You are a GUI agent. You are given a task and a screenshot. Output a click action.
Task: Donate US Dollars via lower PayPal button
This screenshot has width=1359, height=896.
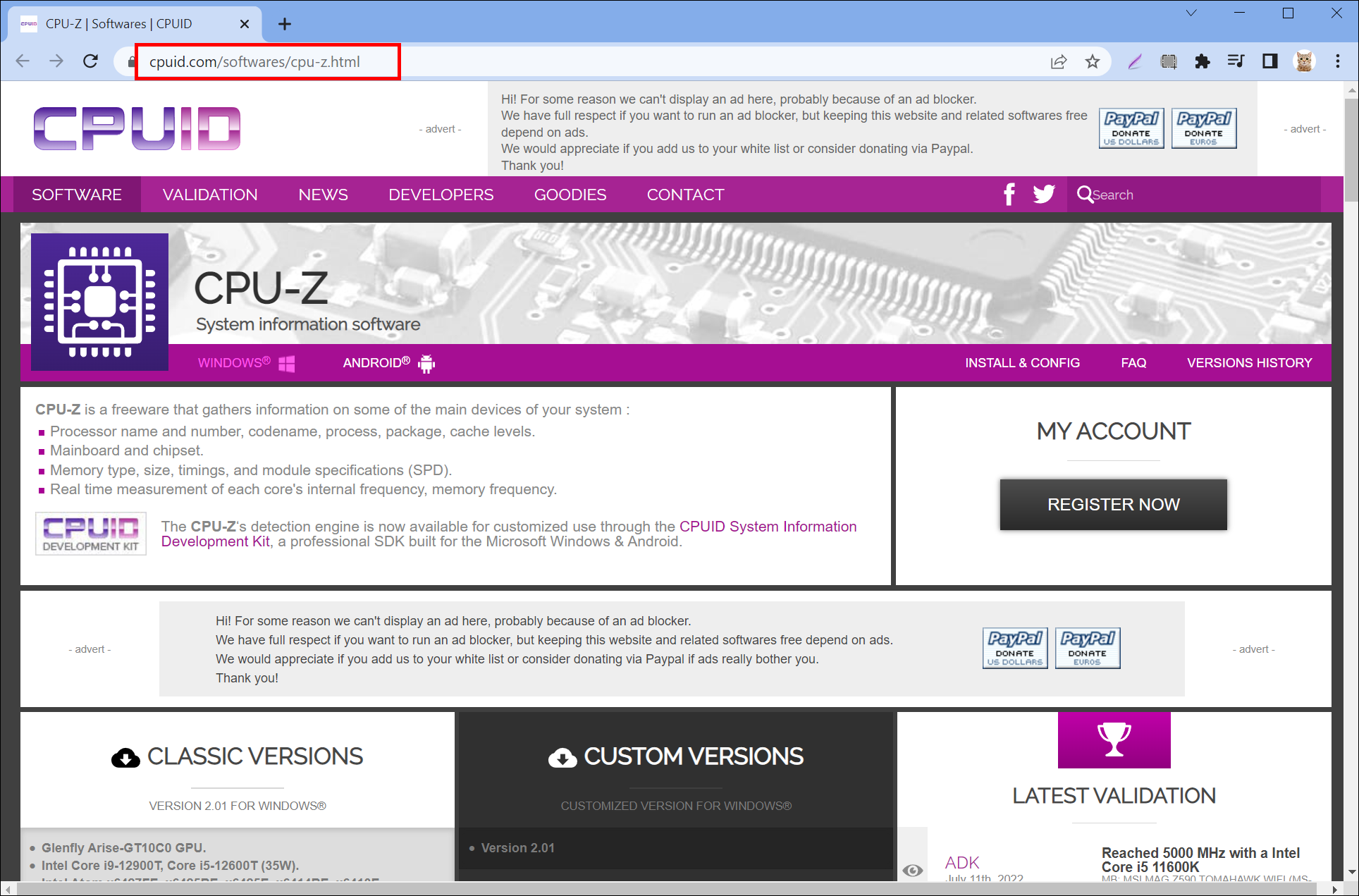pyautogui.click(x=1015, y=648)
